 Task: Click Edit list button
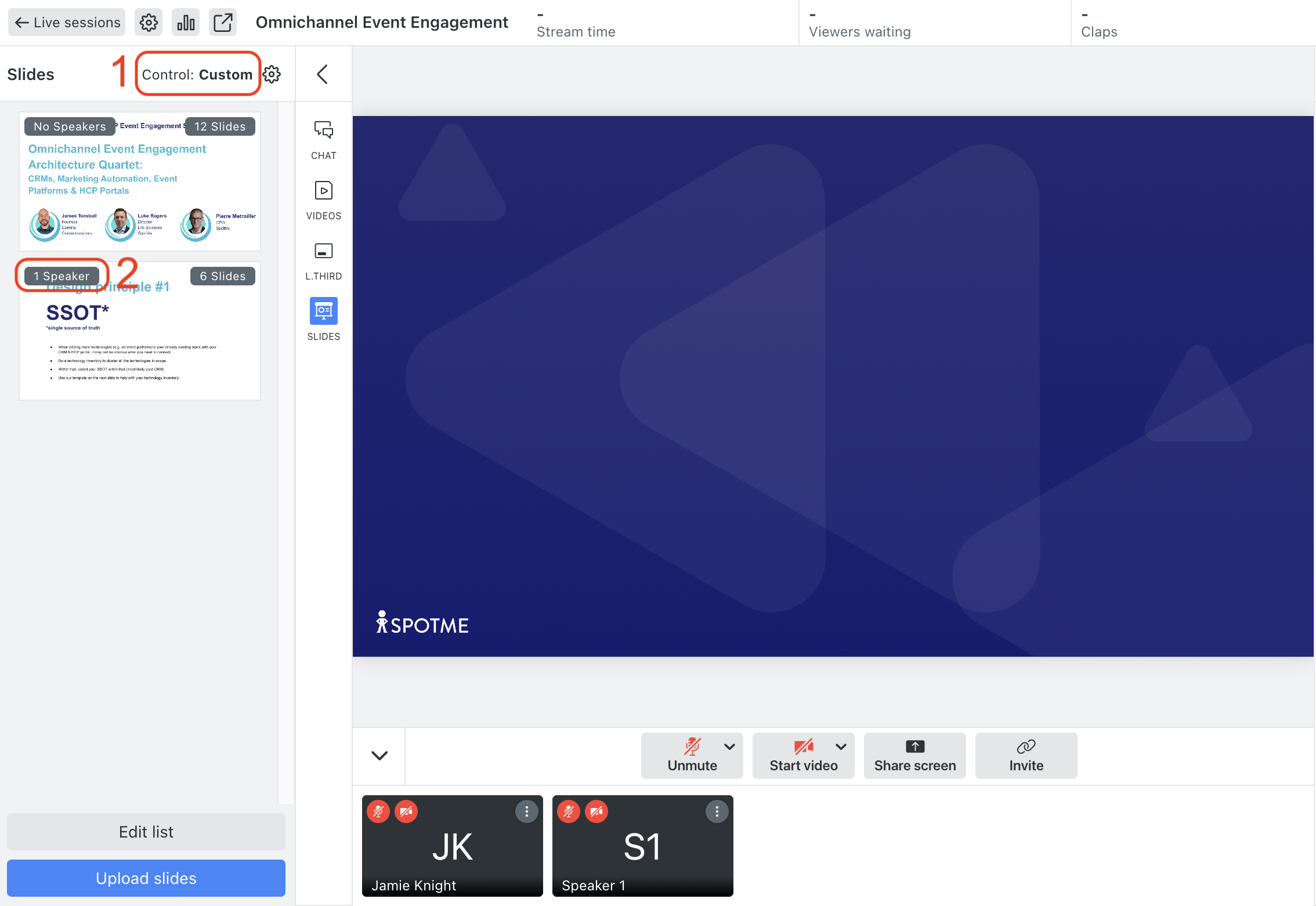tap(146, 832)
